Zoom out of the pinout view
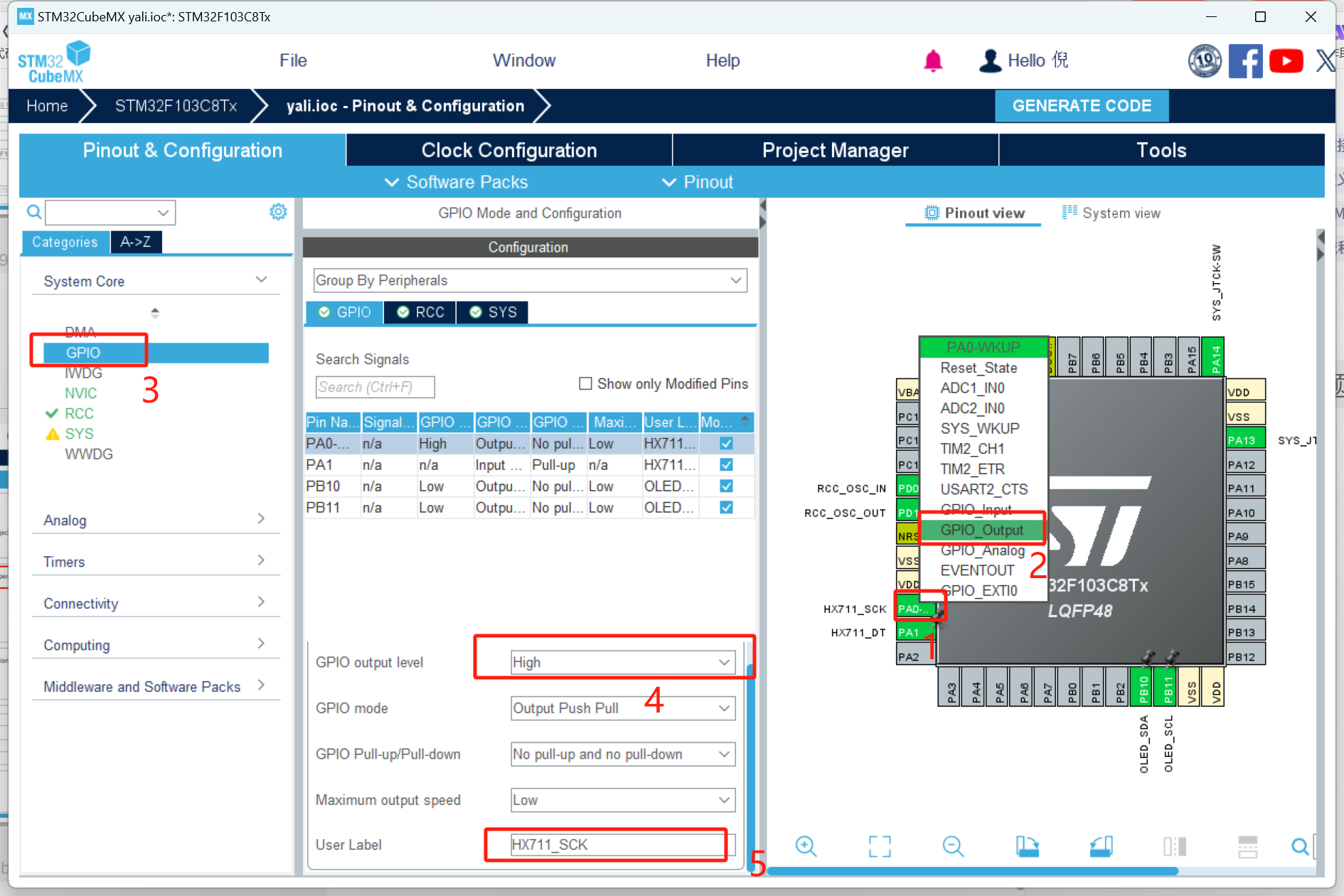1344x896 pixels. coord(953,846)
